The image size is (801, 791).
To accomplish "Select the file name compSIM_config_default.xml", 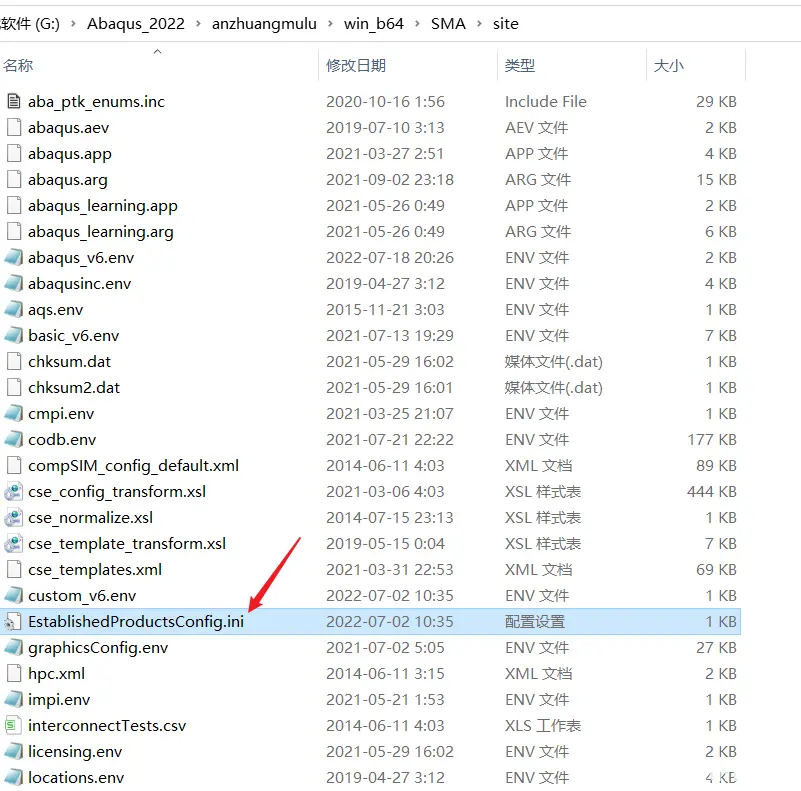I will pos(133,466).
